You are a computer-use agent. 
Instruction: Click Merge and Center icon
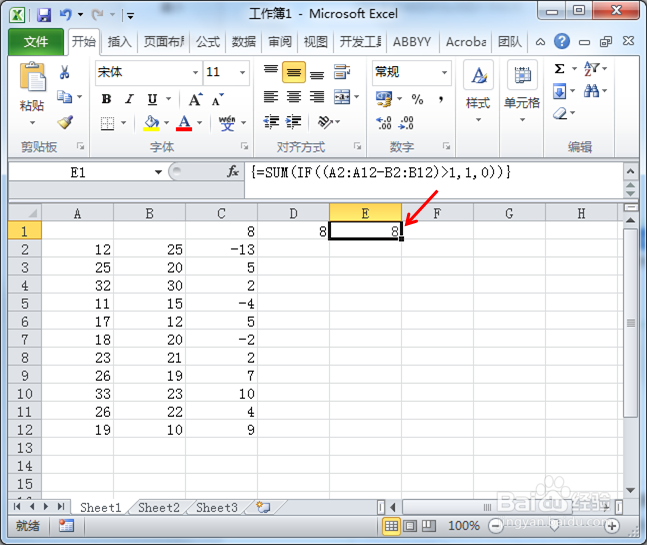pyautogui.click(x=342, y=97)
